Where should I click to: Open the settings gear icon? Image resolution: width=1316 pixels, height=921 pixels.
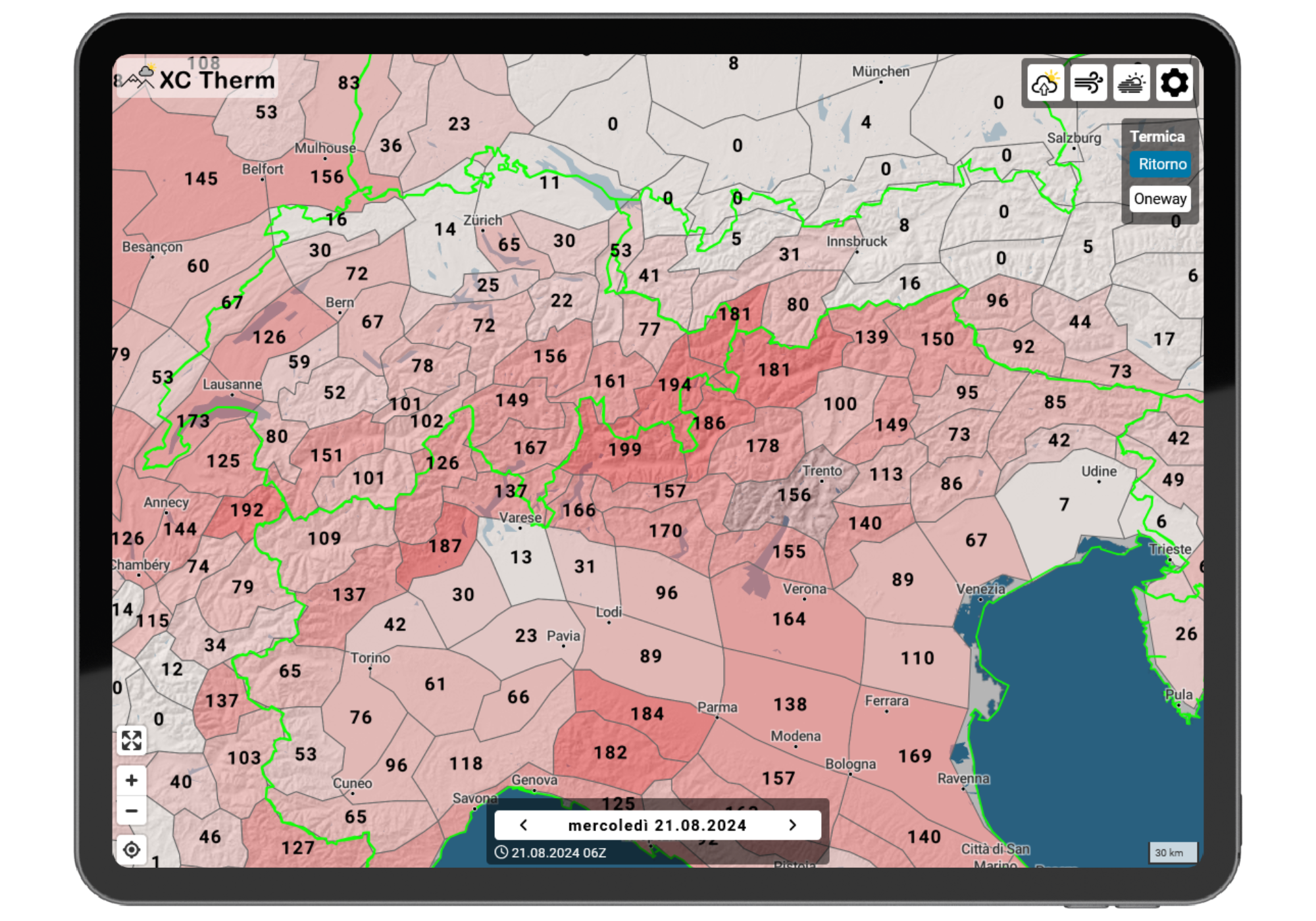pos(1175,84)
